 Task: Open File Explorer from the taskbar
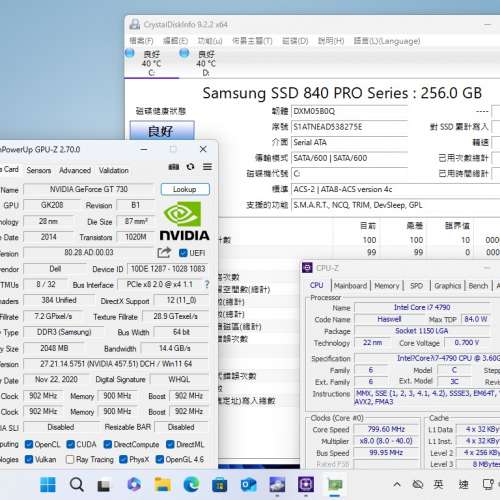[x=162, y=484]
